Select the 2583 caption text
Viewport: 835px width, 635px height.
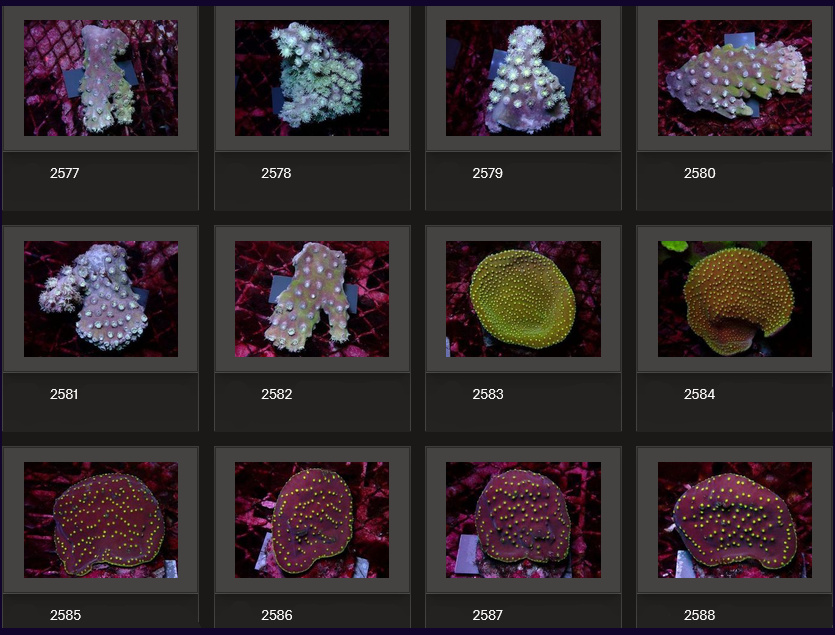488,394
